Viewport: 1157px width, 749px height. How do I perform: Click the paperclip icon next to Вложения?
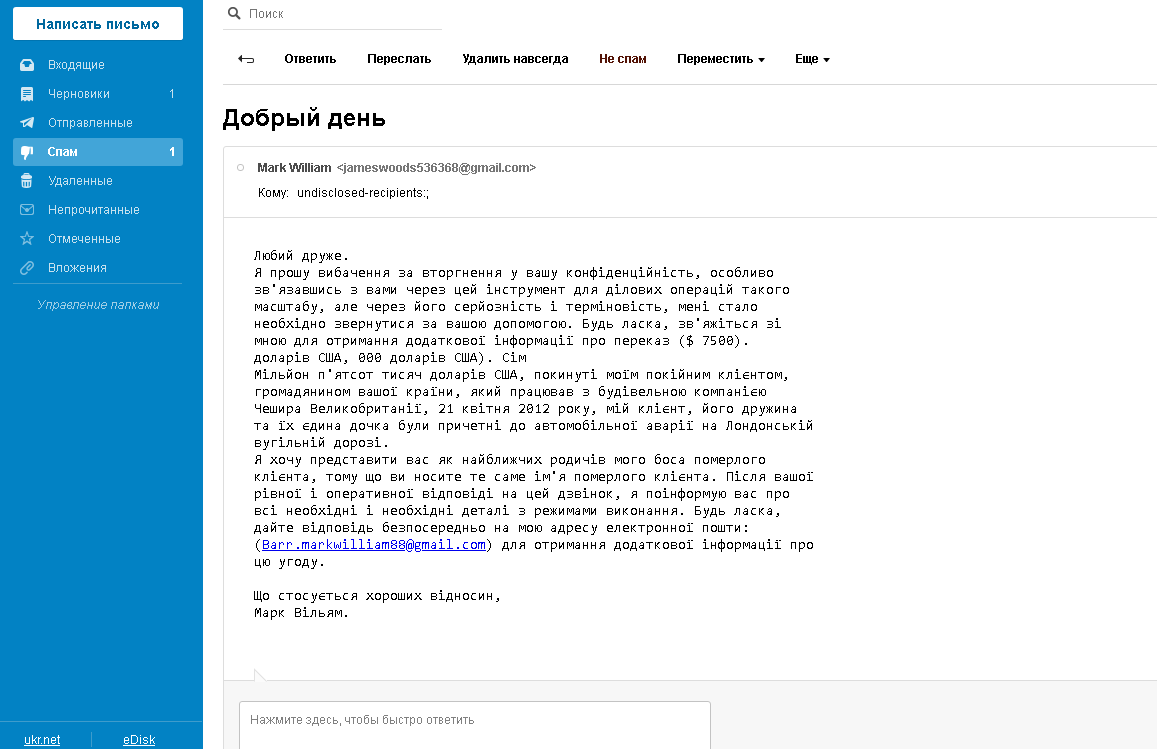point(27,268)
